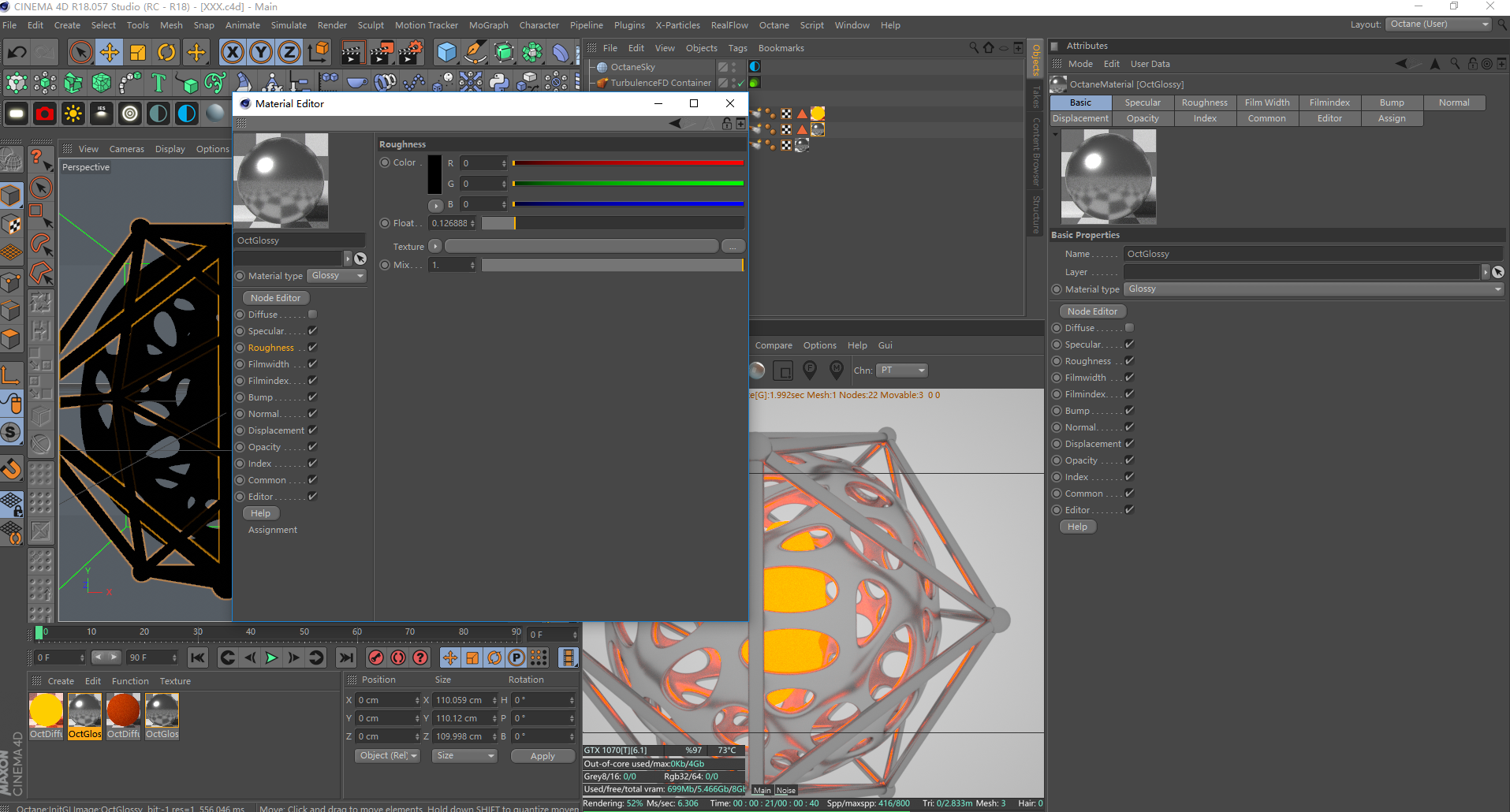Image resolution: width=1510 pixels, height=812 pixels.
Task: Toggle Opacity checkbox in Material Editor
Action: coord(312,447)
